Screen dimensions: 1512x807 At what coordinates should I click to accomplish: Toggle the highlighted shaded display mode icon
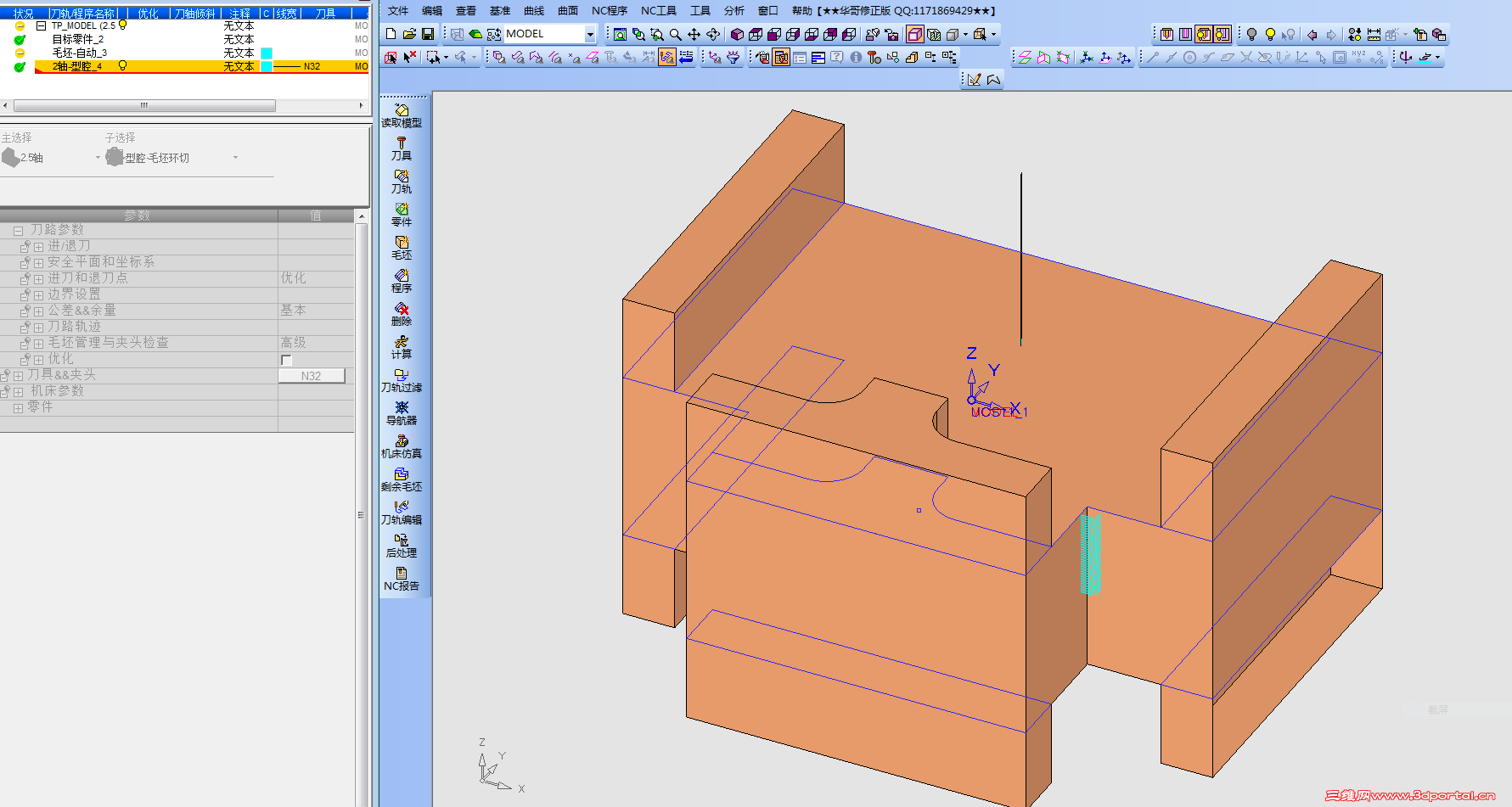click(x=915, y=35)
